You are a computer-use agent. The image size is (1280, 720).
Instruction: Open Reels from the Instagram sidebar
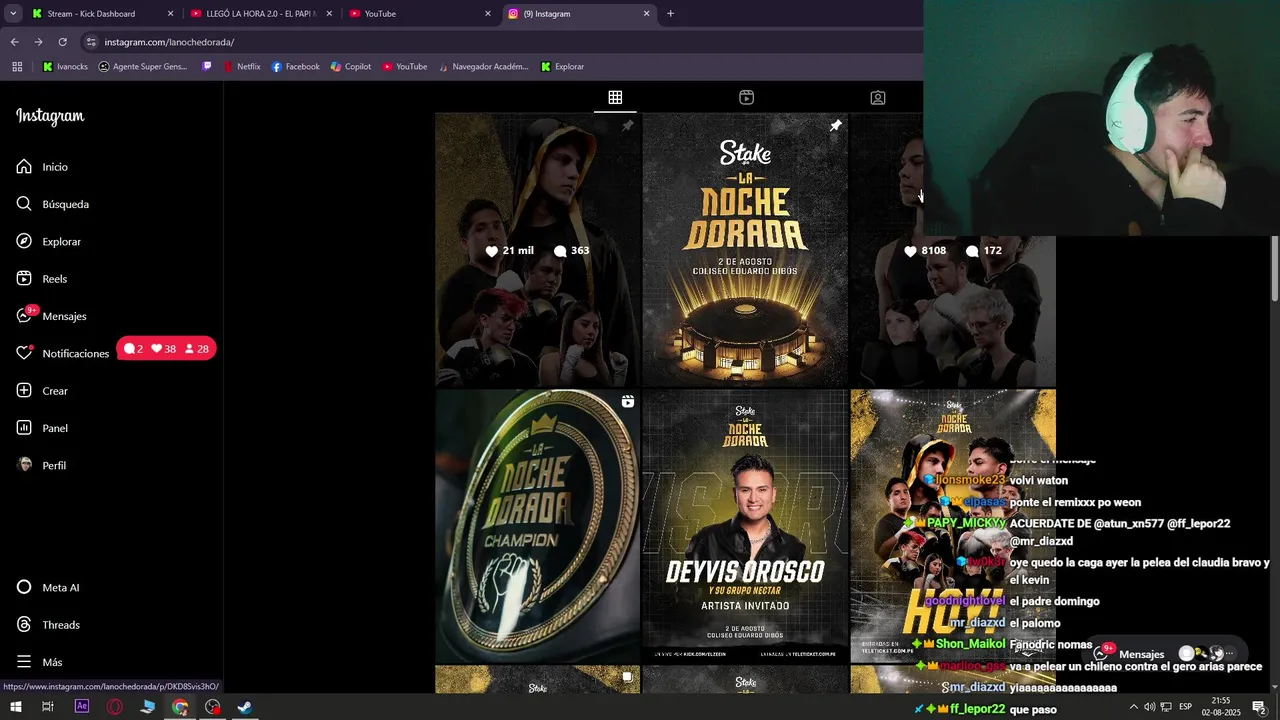coord(41,279)
